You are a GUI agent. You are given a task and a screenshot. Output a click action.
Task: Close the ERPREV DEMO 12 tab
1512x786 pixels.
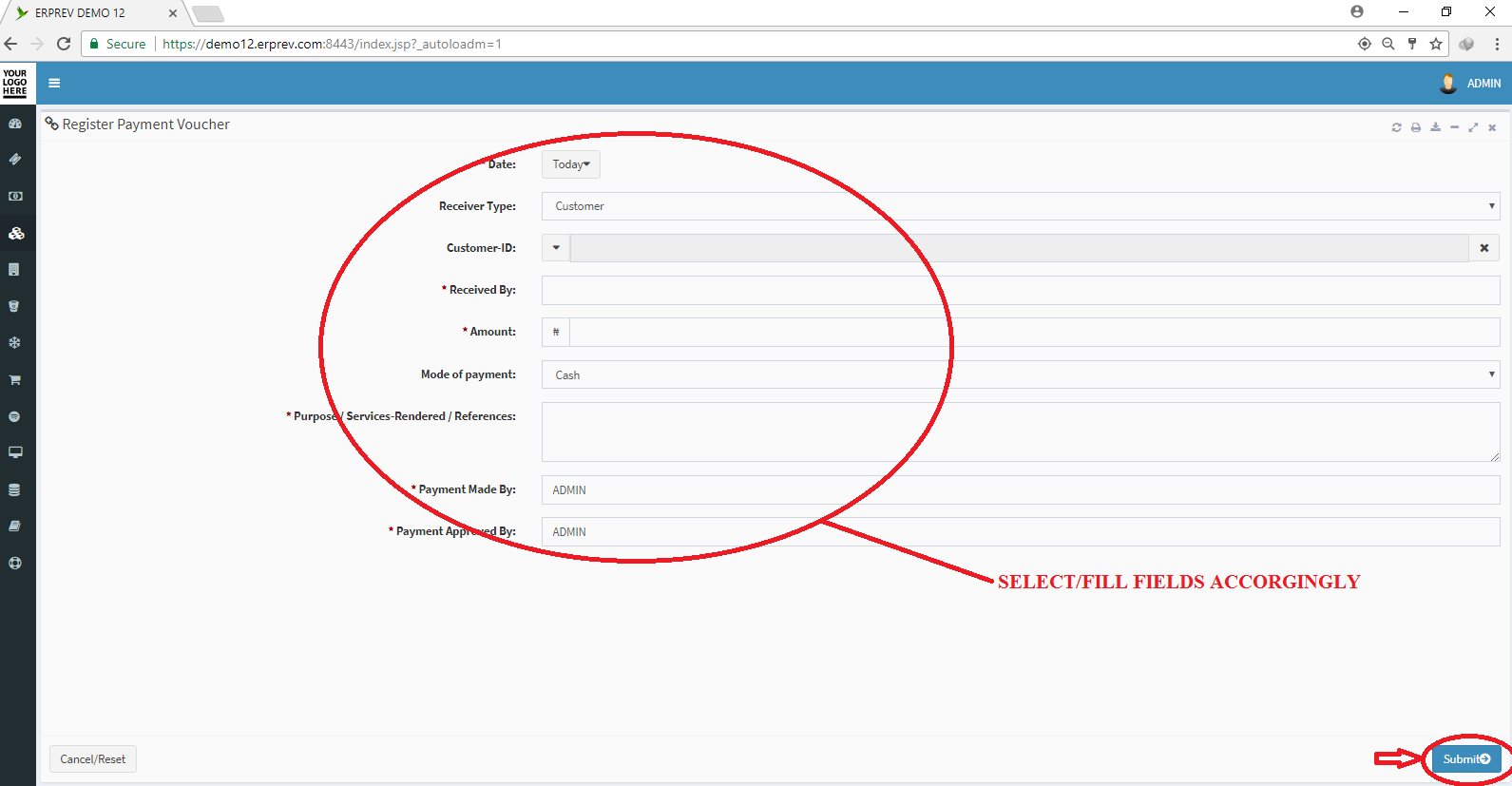point(172,13)
